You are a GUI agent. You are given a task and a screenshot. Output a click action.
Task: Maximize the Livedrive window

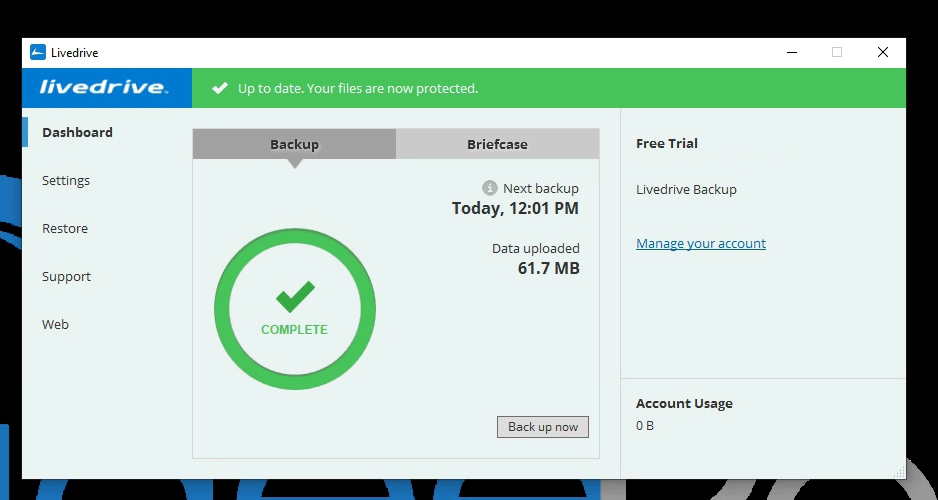tap(837, 53)
